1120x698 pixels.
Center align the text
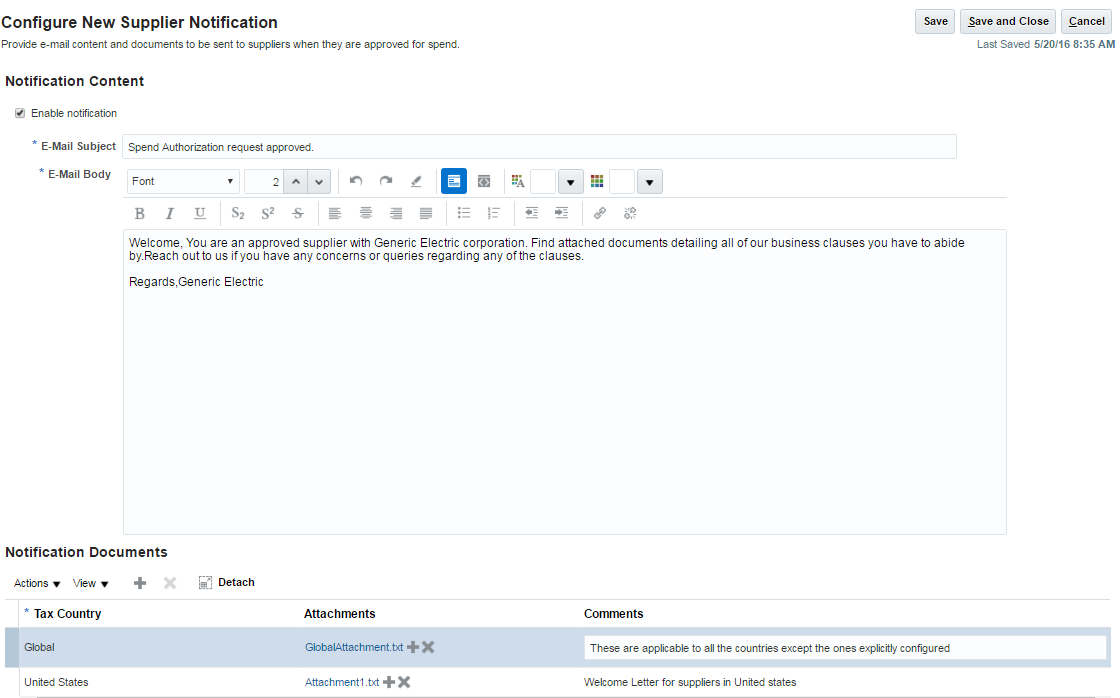(366, 213)
